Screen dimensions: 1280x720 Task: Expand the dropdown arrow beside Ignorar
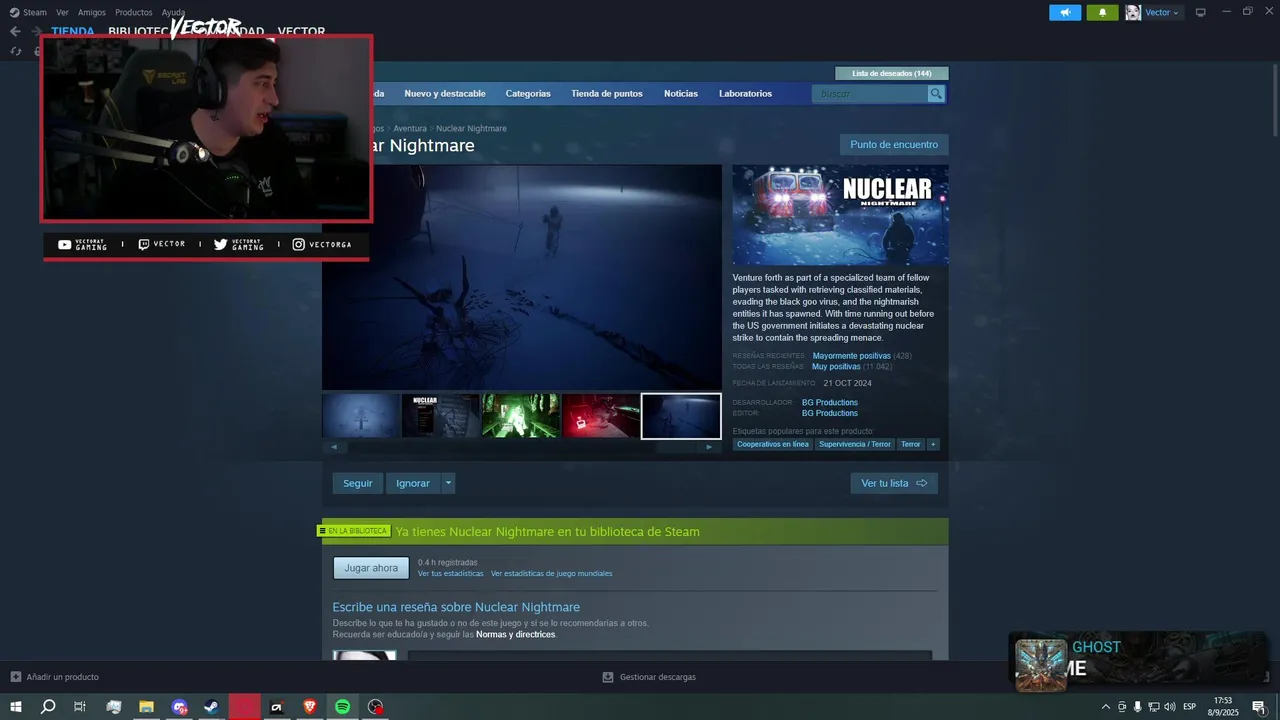[x=448, y=483]
